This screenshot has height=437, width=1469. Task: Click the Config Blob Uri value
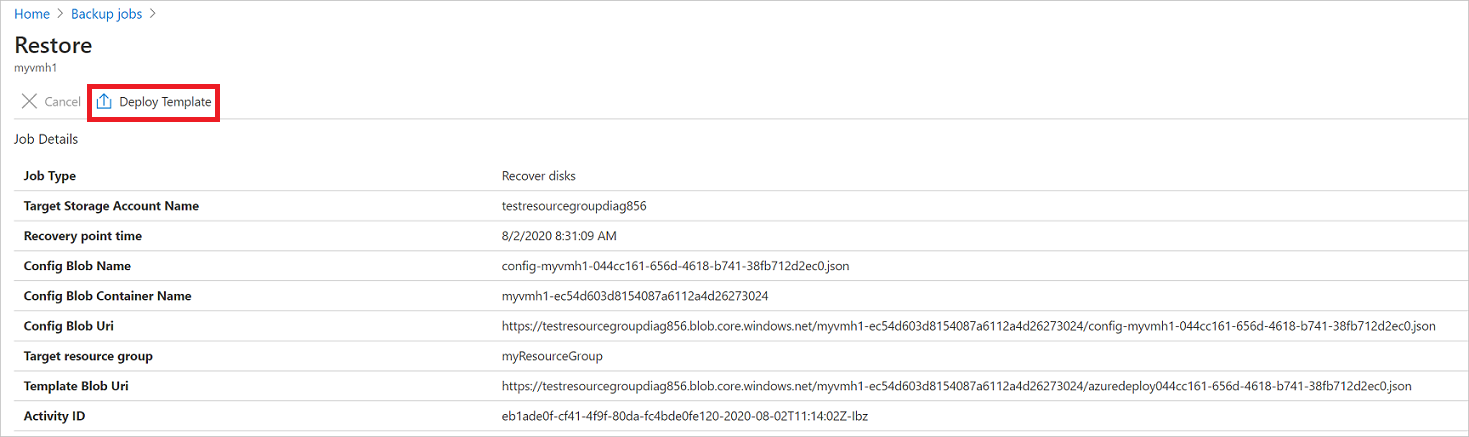(968, 326)
